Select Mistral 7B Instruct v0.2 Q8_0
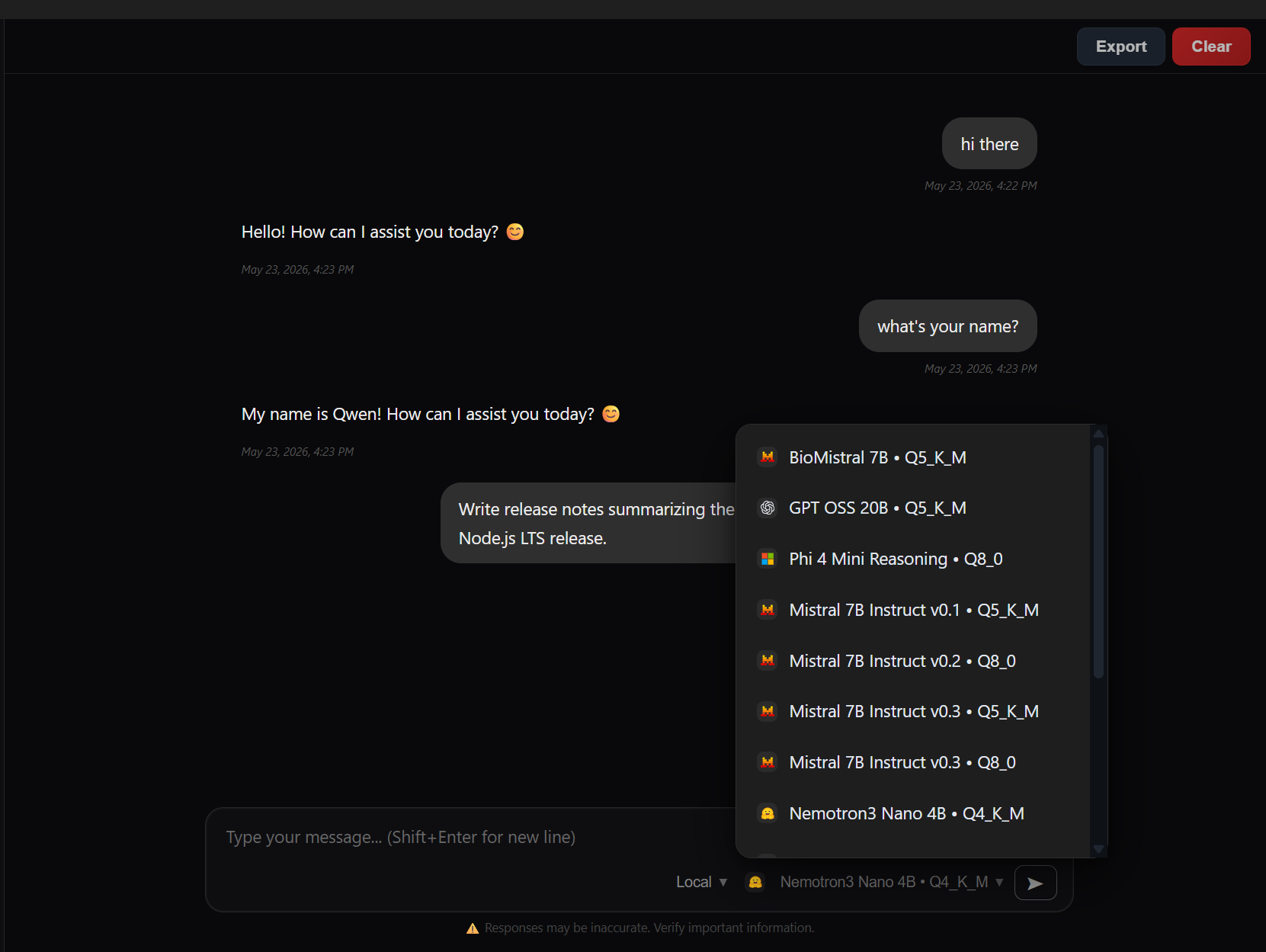This screenshot has height=952, width=1266. [913, 661]
